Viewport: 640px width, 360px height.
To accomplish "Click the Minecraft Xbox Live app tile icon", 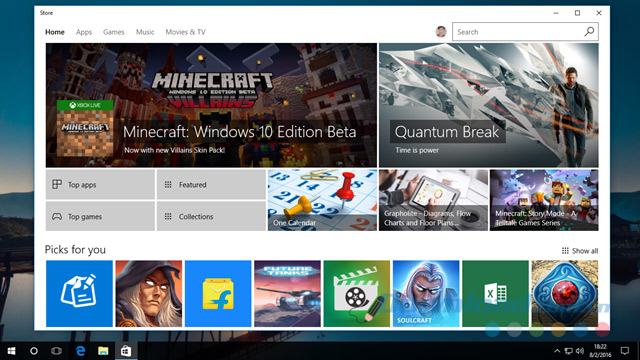I will click(x=85, y=129).
